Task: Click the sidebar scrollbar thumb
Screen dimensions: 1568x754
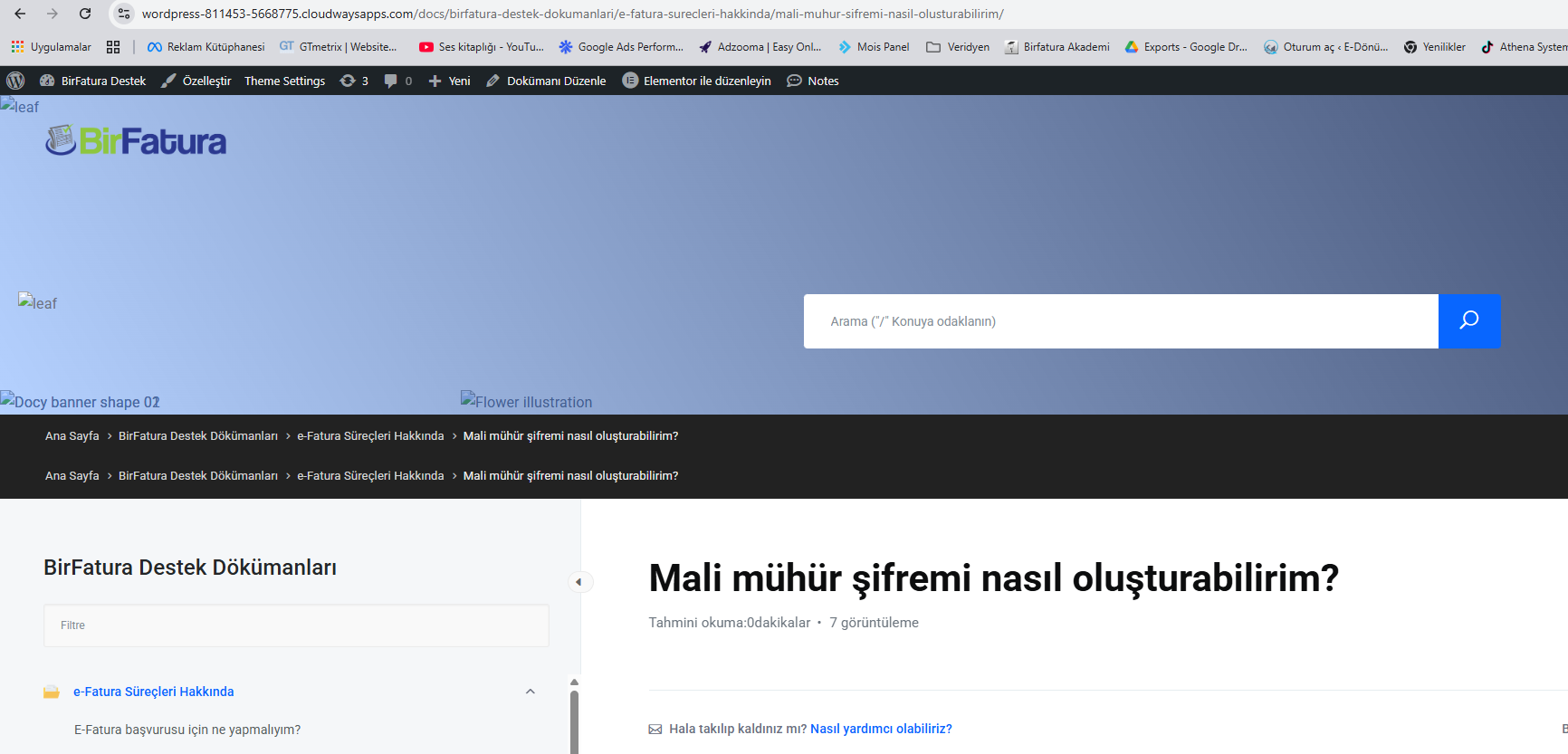Action: [x=574, y=721]
